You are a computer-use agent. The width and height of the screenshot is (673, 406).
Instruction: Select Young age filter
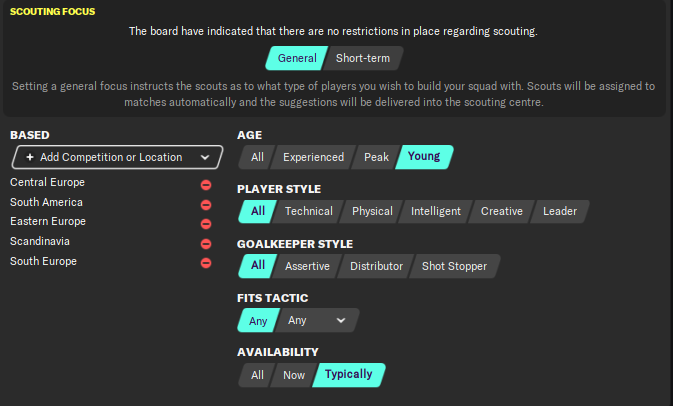[424, 157]
